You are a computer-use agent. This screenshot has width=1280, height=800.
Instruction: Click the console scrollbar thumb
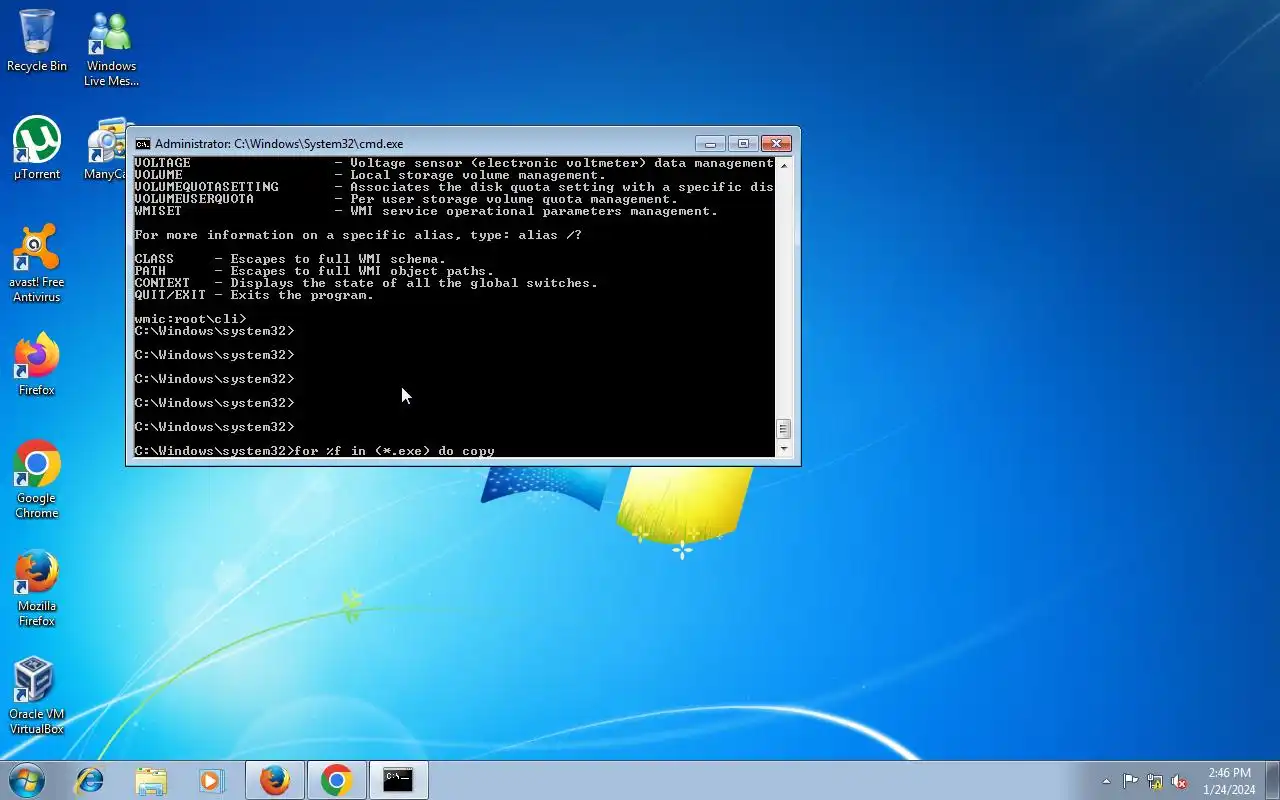[784, 429]
